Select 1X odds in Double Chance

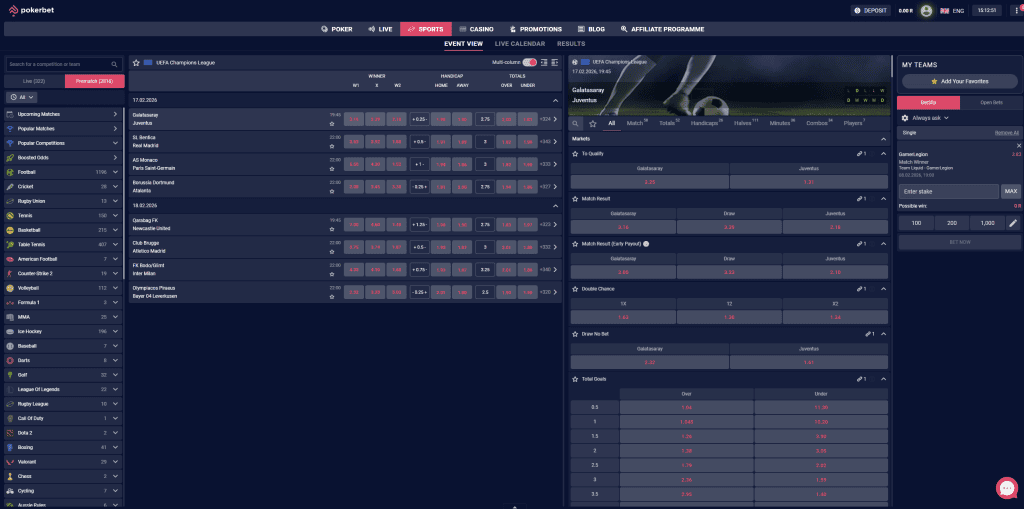[x=623, y=317]
